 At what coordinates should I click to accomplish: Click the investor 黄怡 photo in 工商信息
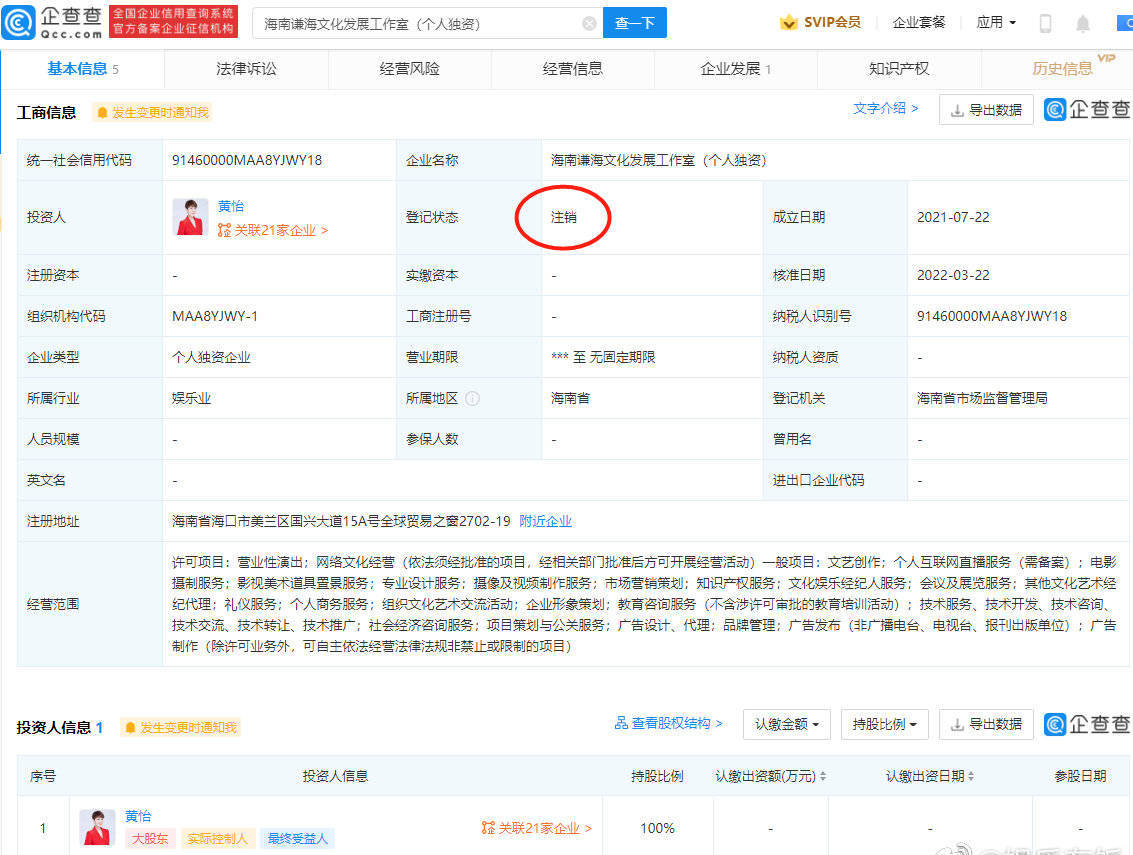pos(191,218)
